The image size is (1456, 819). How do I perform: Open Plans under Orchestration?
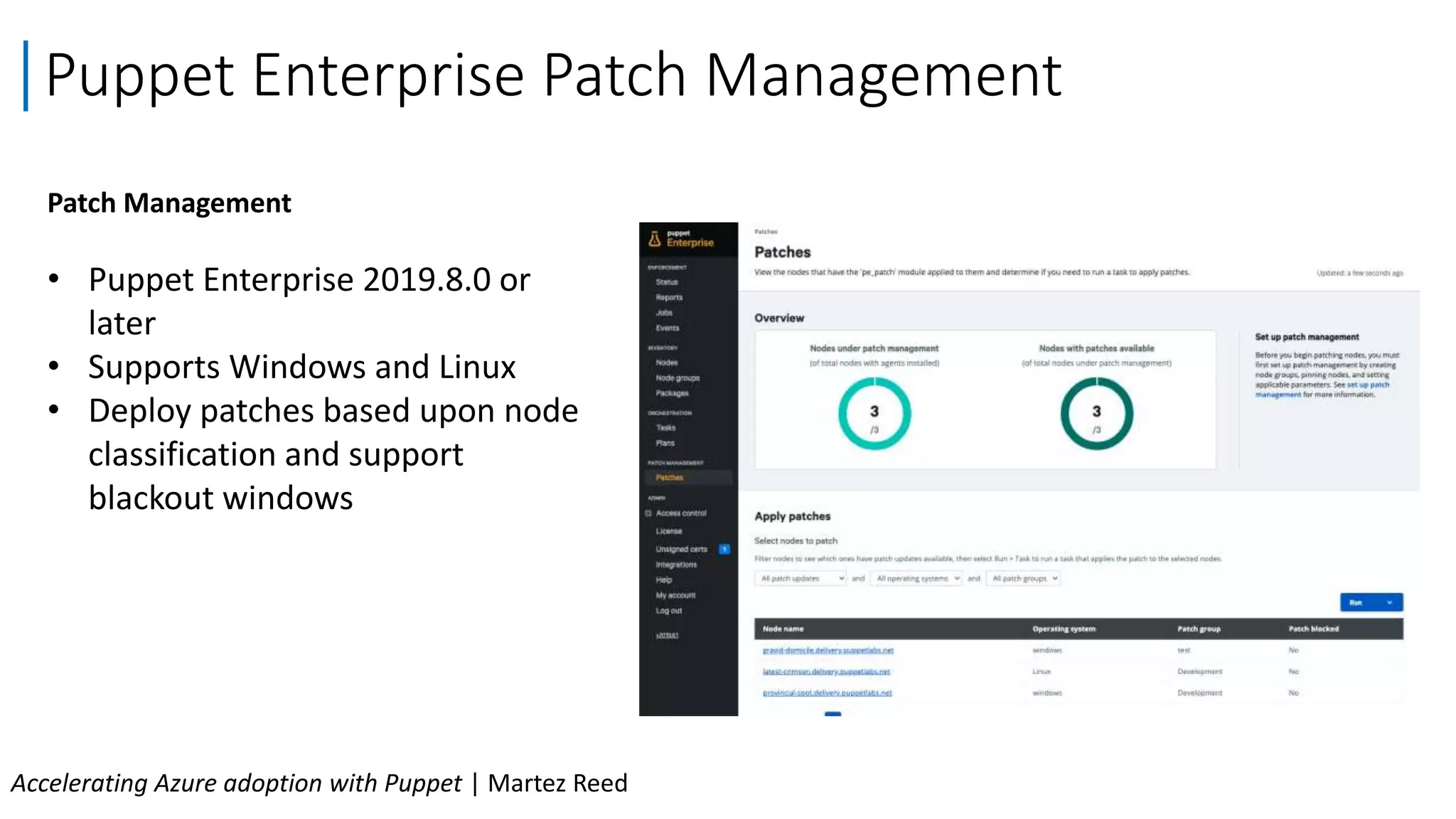click(x=665, y=443)
